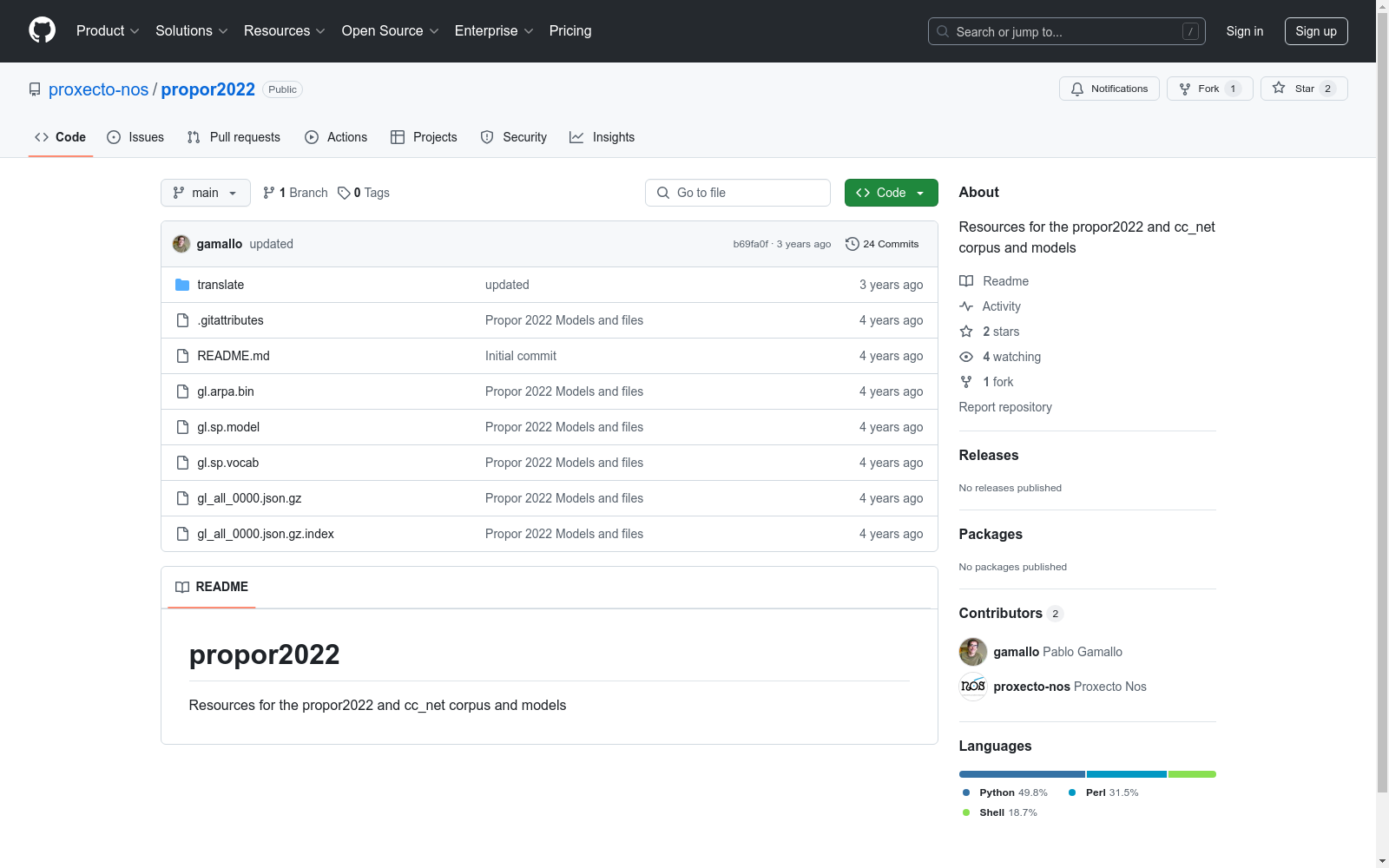This screenshot has width=1389, height=868.
Task: Expand the Open Source dropdown
Action: click(x=391, y=31)
